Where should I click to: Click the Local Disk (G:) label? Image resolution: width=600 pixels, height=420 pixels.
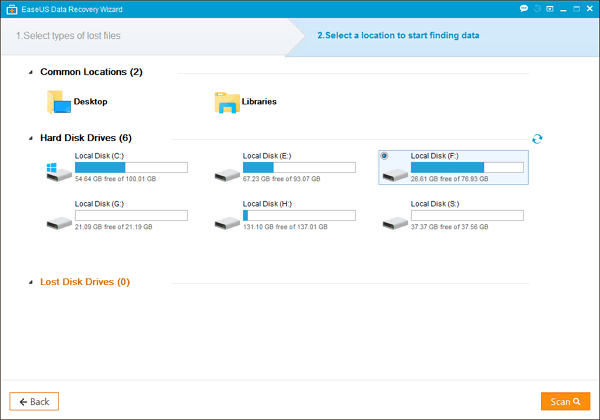(99, 204)
